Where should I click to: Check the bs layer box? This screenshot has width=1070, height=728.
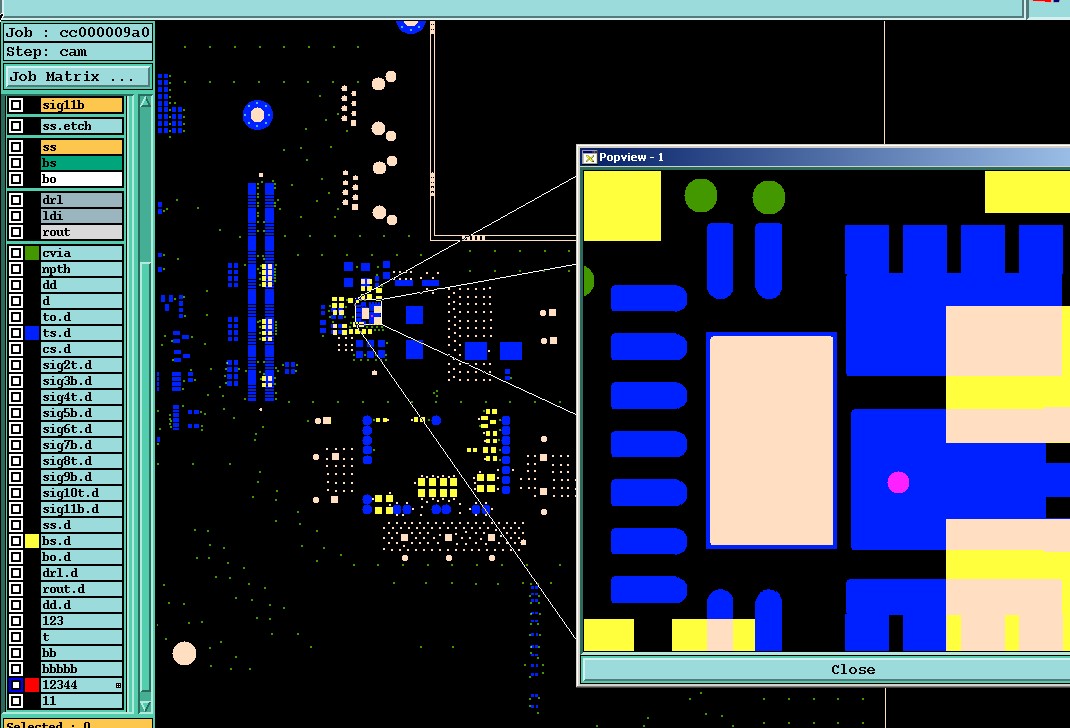[x=16, y=163]
